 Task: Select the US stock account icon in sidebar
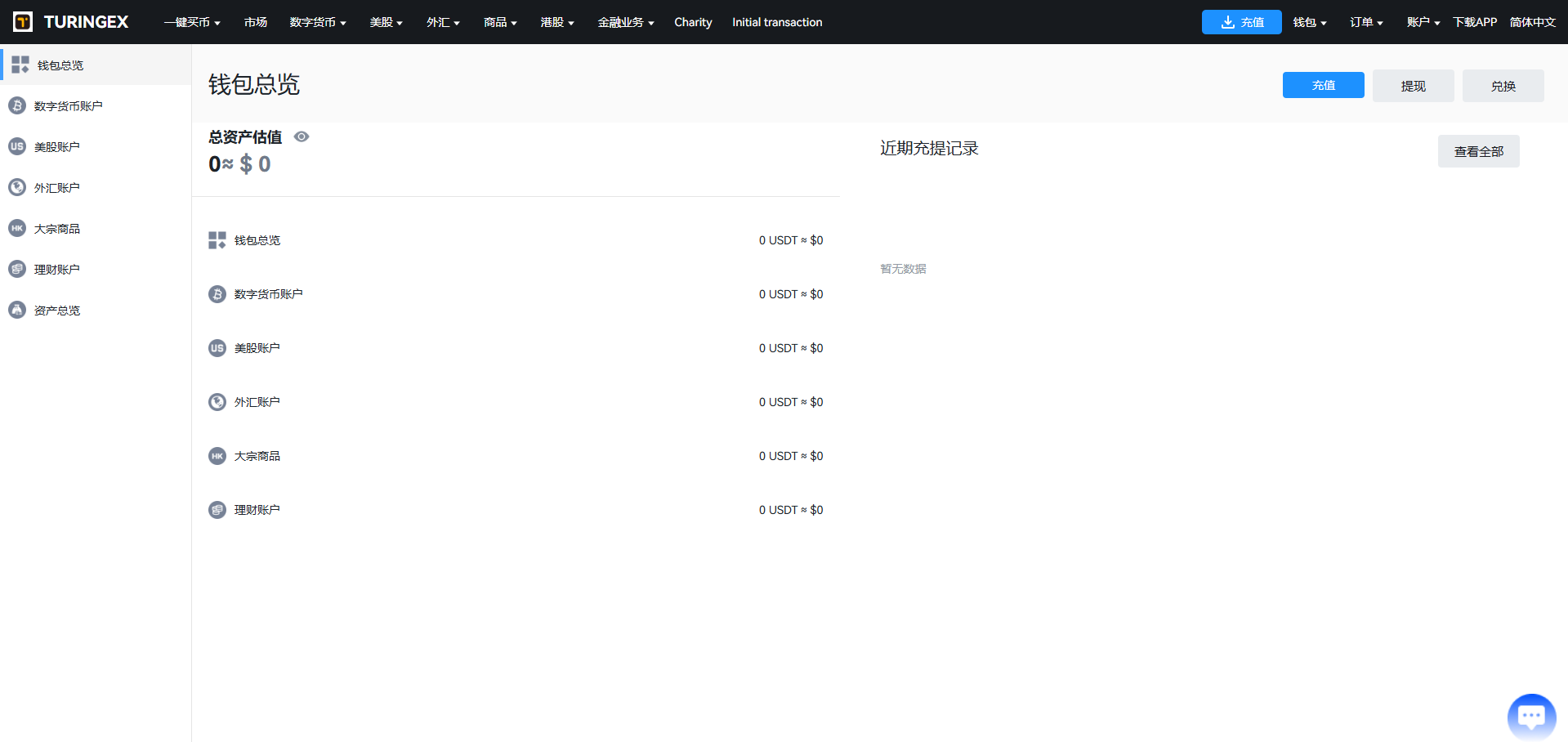click(x=17, y=146)
